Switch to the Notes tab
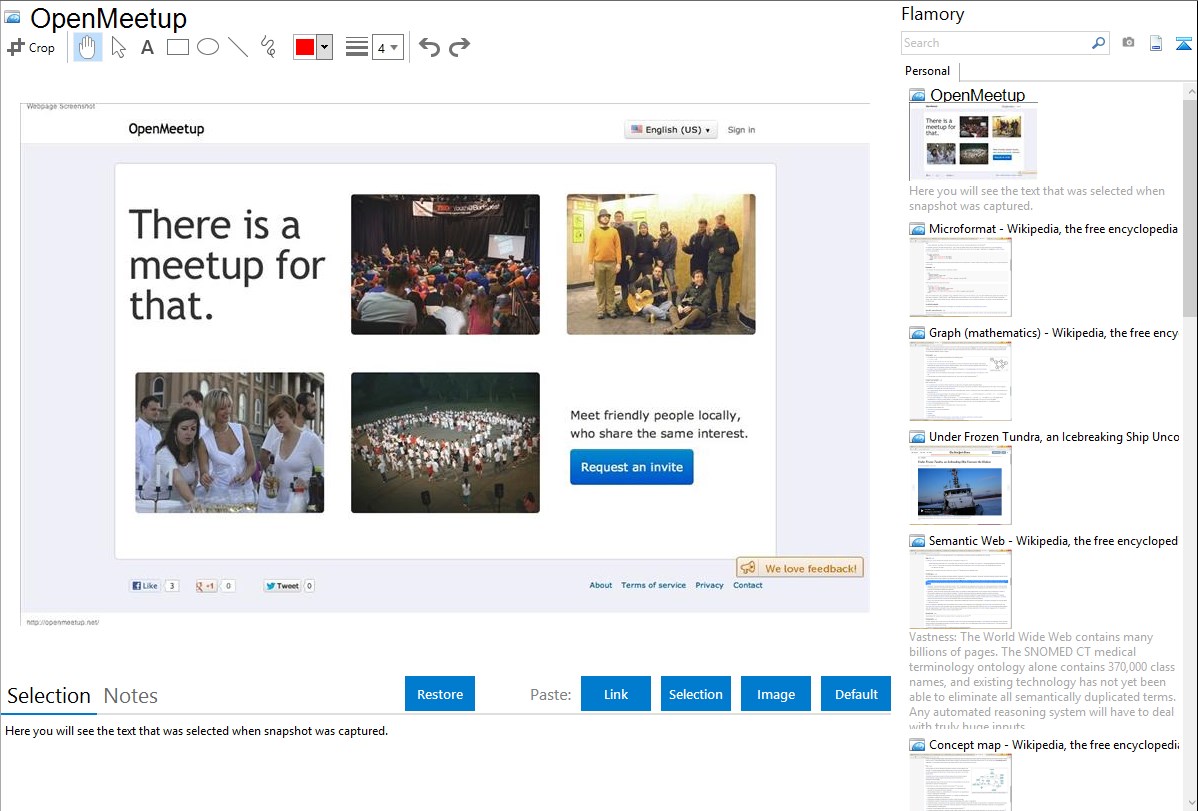 [x=131, y=696]
